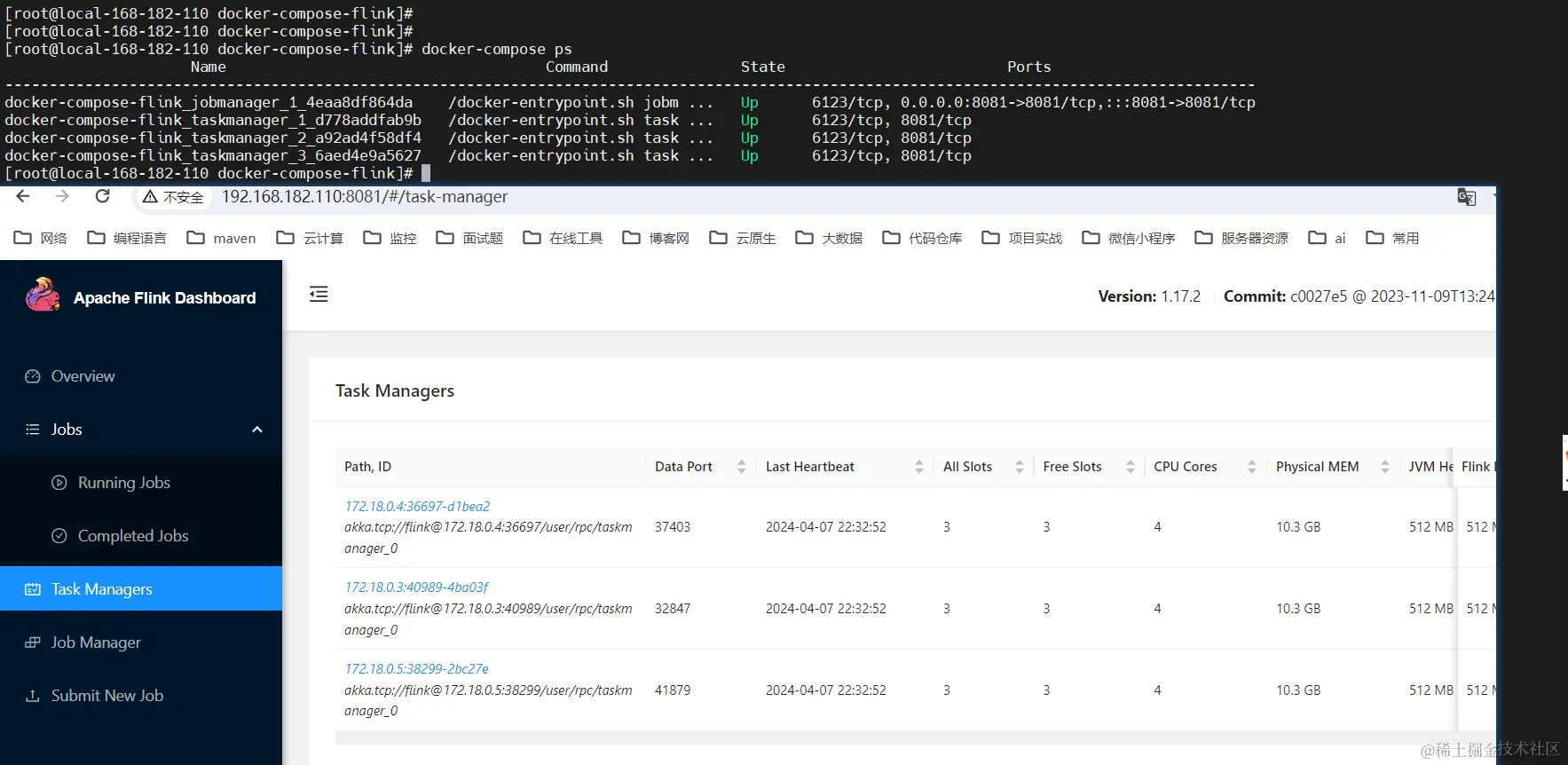
Task: Click the Running Jobs play-circle icon
Action: tap(59, 483)
